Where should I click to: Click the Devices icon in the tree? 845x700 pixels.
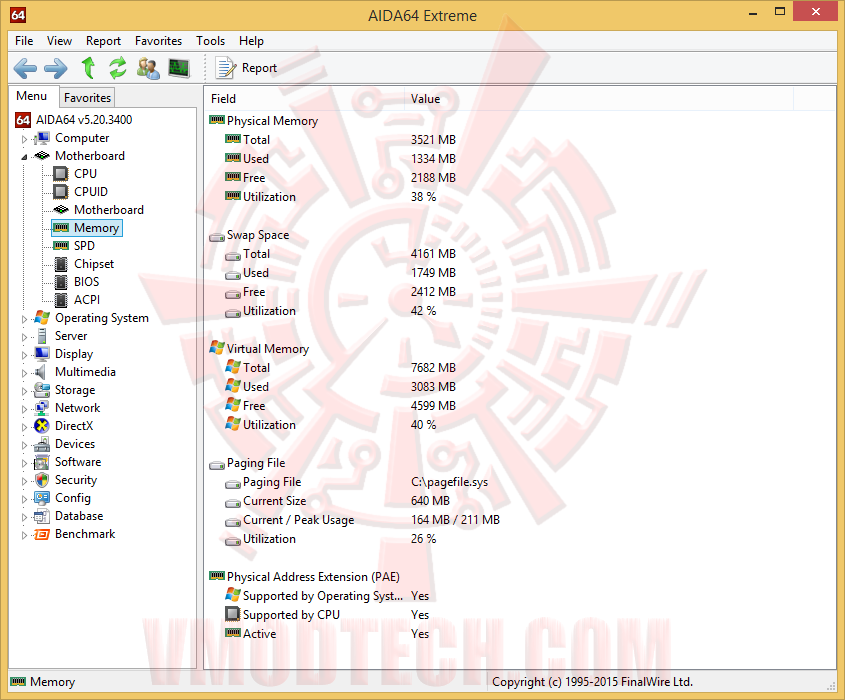pos(42,444)
